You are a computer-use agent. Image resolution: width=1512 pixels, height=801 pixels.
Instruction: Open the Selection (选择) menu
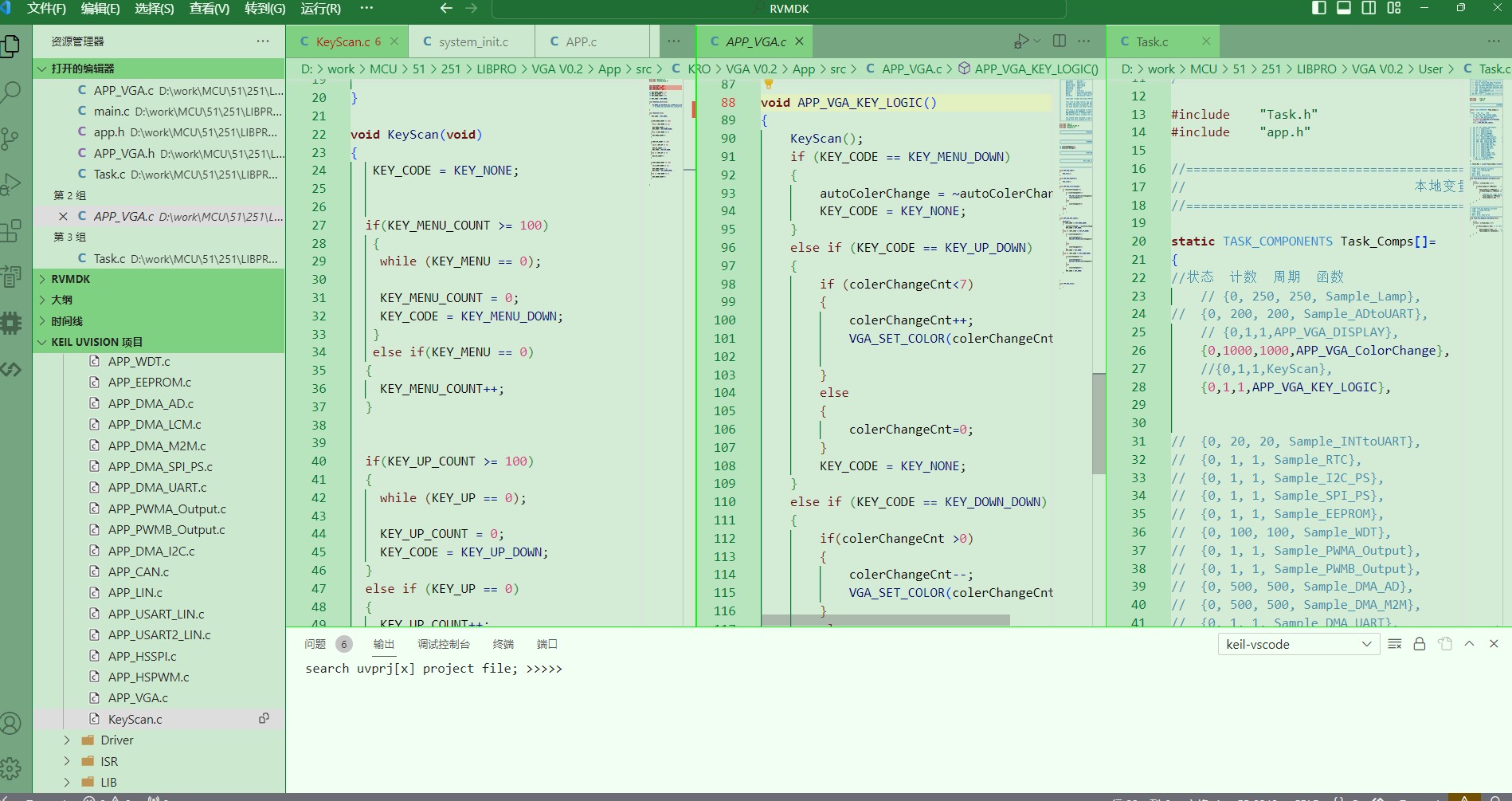(155, 8)
